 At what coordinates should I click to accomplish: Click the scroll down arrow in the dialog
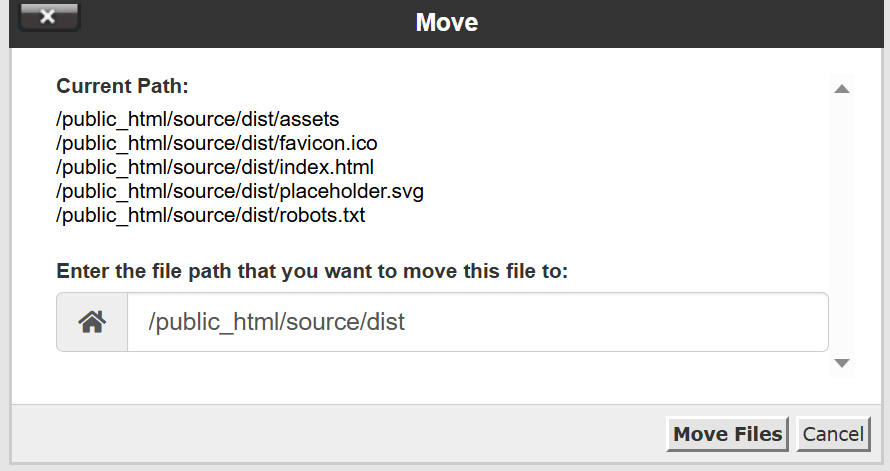[842, 363]
